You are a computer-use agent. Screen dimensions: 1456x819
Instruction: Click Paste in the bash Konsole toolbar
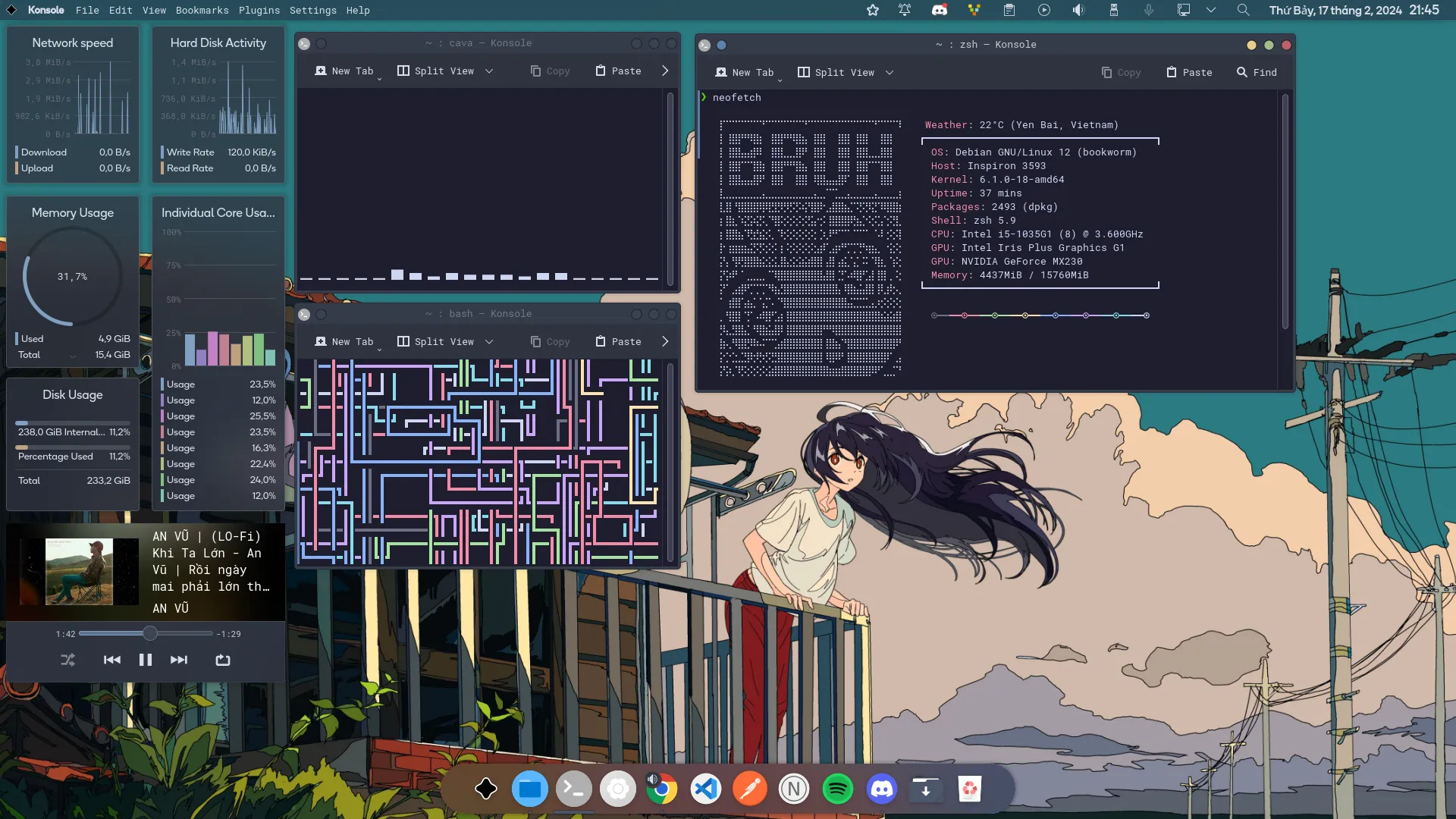(x=618, y=341)
